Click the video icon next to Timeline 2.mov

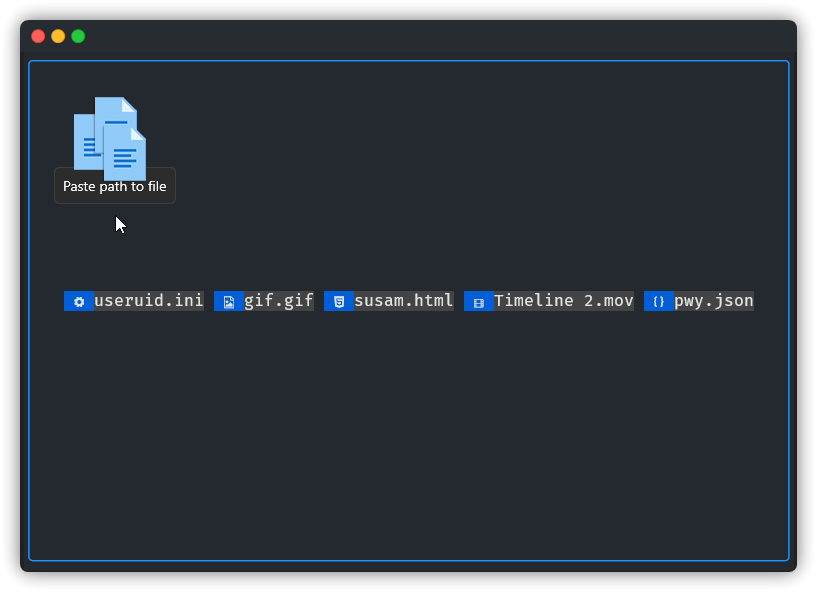[x=478, y=300]
